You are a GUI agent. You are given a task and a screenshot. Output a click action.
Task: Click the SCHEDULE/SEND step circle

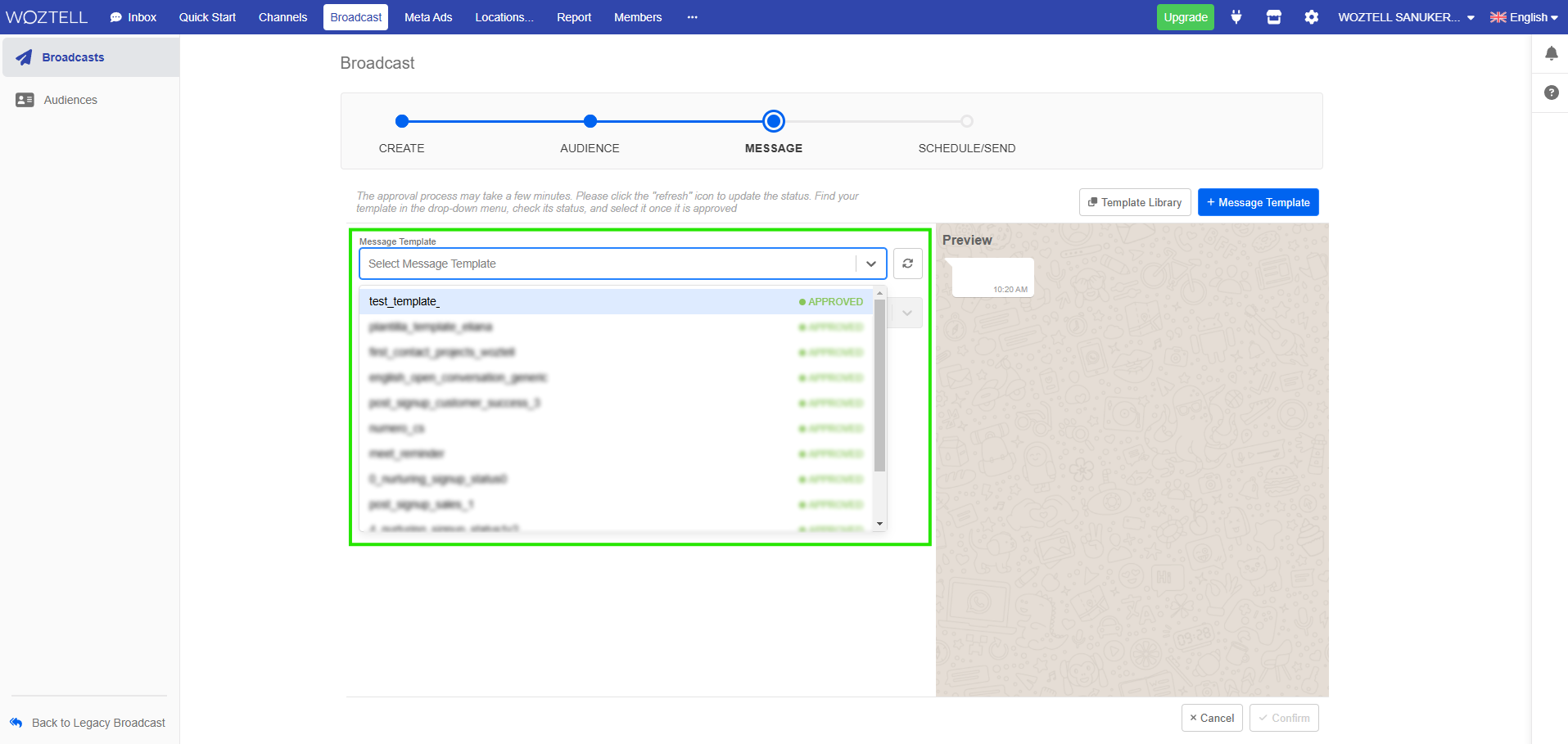pyautogui.click(x=967, y=120)
